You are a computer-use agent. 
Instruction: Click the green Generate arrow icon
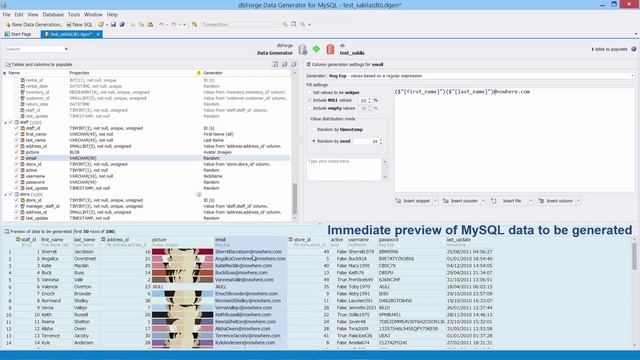tap(316, 49)
